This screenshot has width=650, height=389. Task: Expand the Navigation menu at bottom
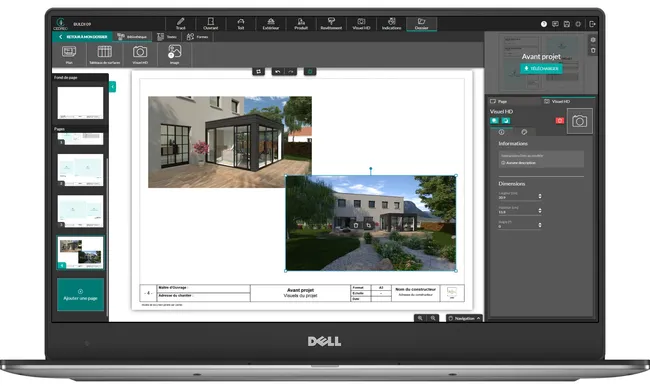pyautogui.click(x=464, y=318)
